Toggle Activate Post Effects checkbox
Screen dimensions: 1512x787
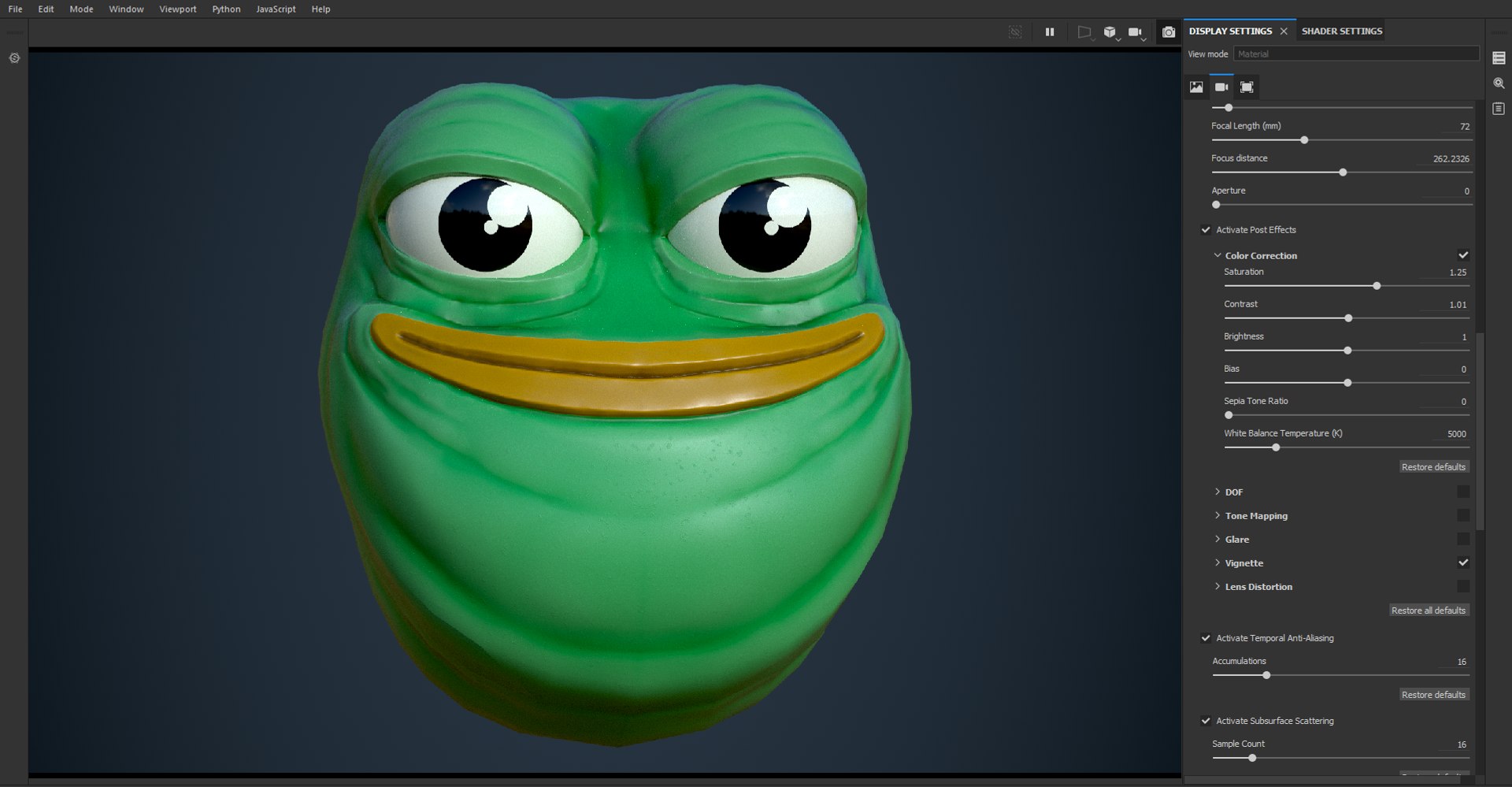pyautogui.click(x=1206, y=230)
